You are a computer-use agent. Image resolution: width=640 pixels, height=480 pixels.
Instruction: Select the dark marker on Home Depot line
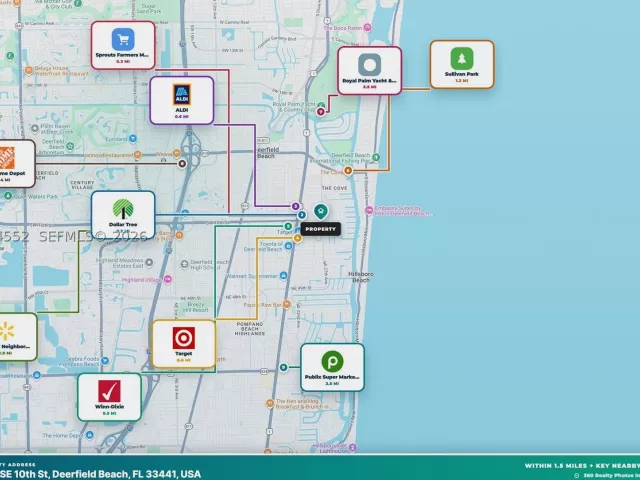[x=182, y=164]
